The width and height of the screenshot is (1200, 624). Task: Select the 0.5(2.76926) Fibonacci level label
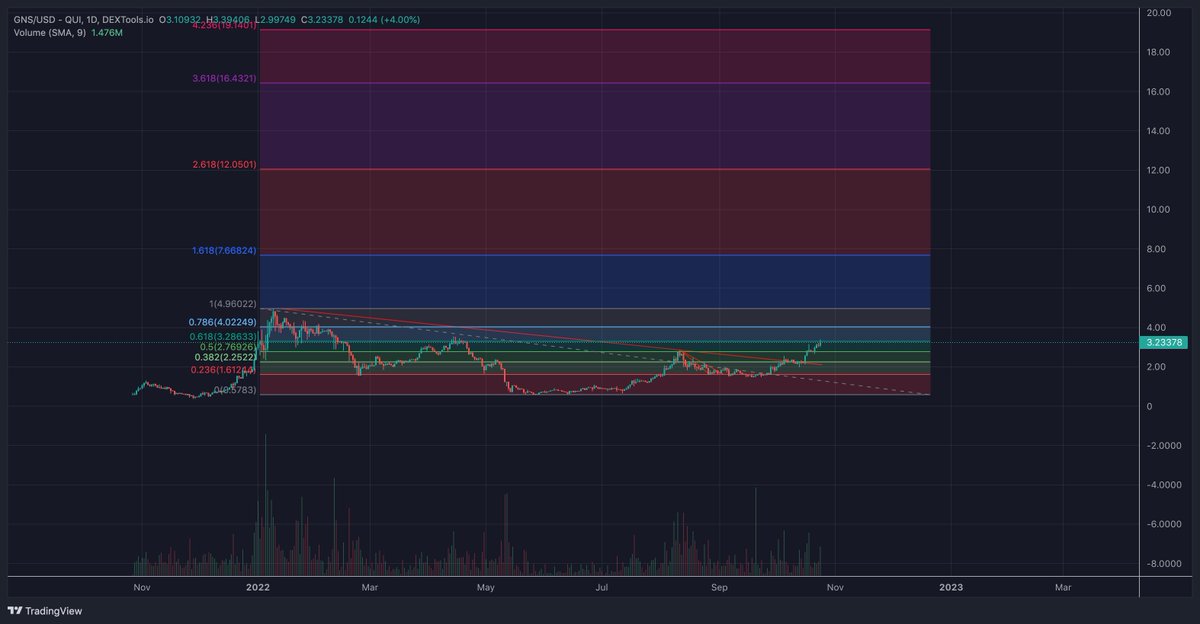click(x=228, y=347)
